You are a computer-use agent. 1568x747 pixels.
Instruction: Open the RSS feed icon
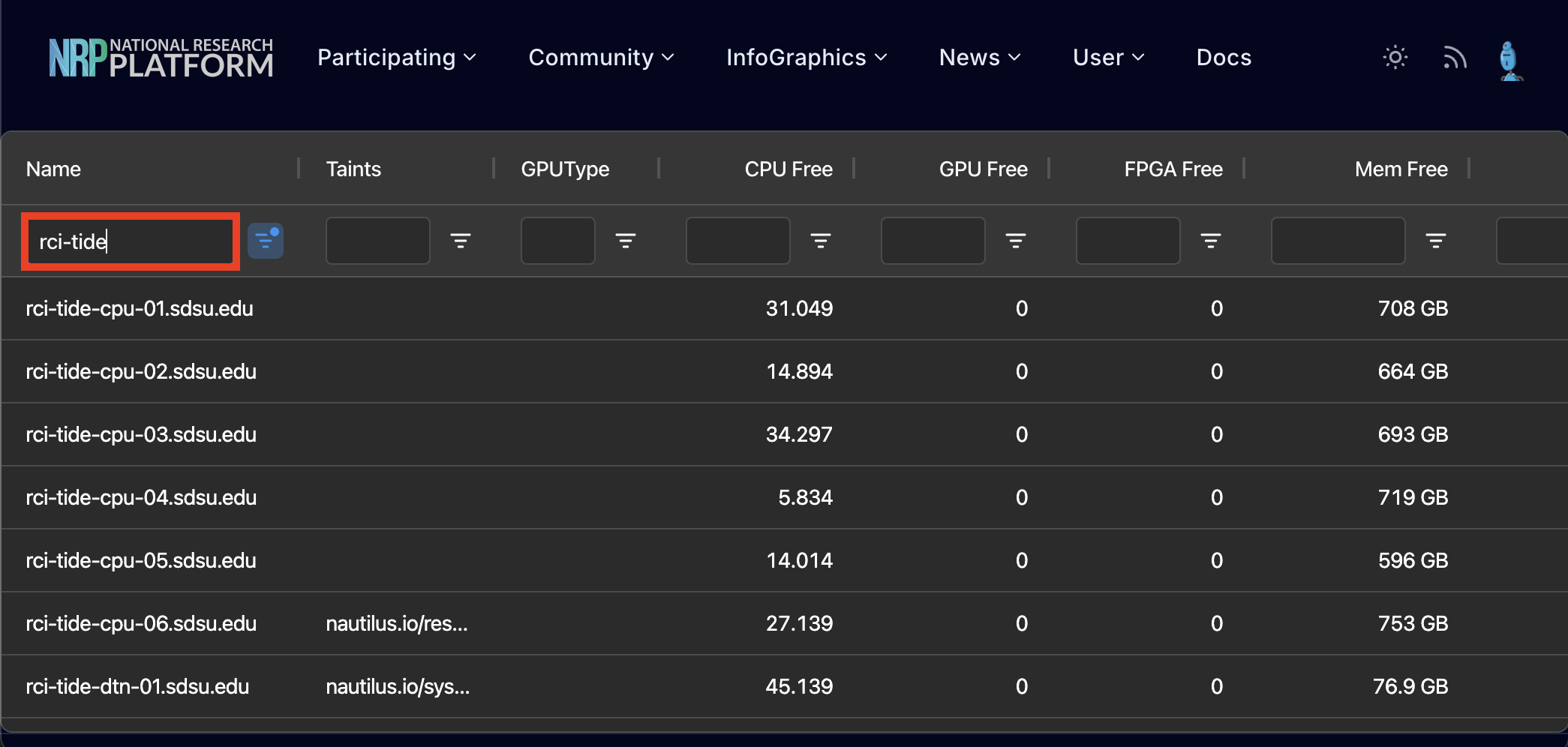tap(1454, 57)
